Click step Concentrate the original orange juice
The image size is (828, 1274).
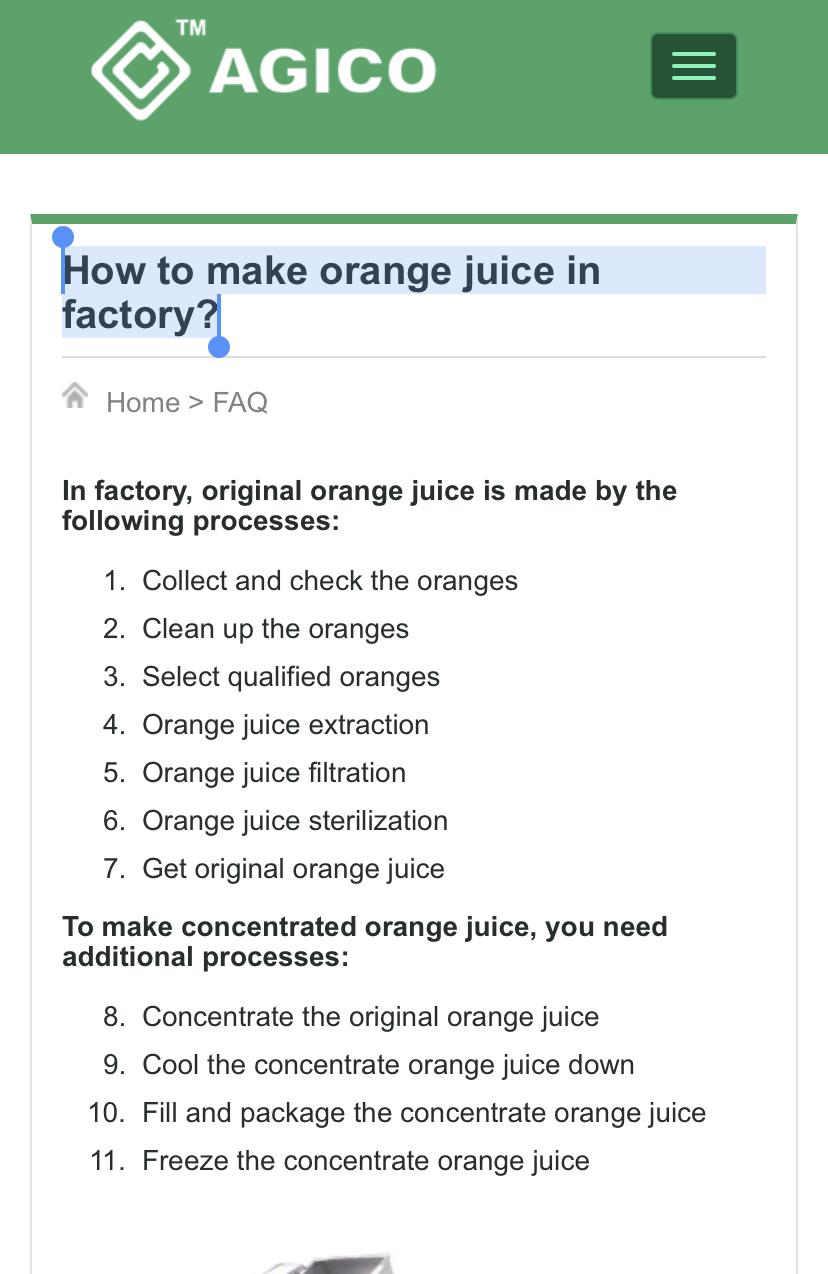[371, 1017]
